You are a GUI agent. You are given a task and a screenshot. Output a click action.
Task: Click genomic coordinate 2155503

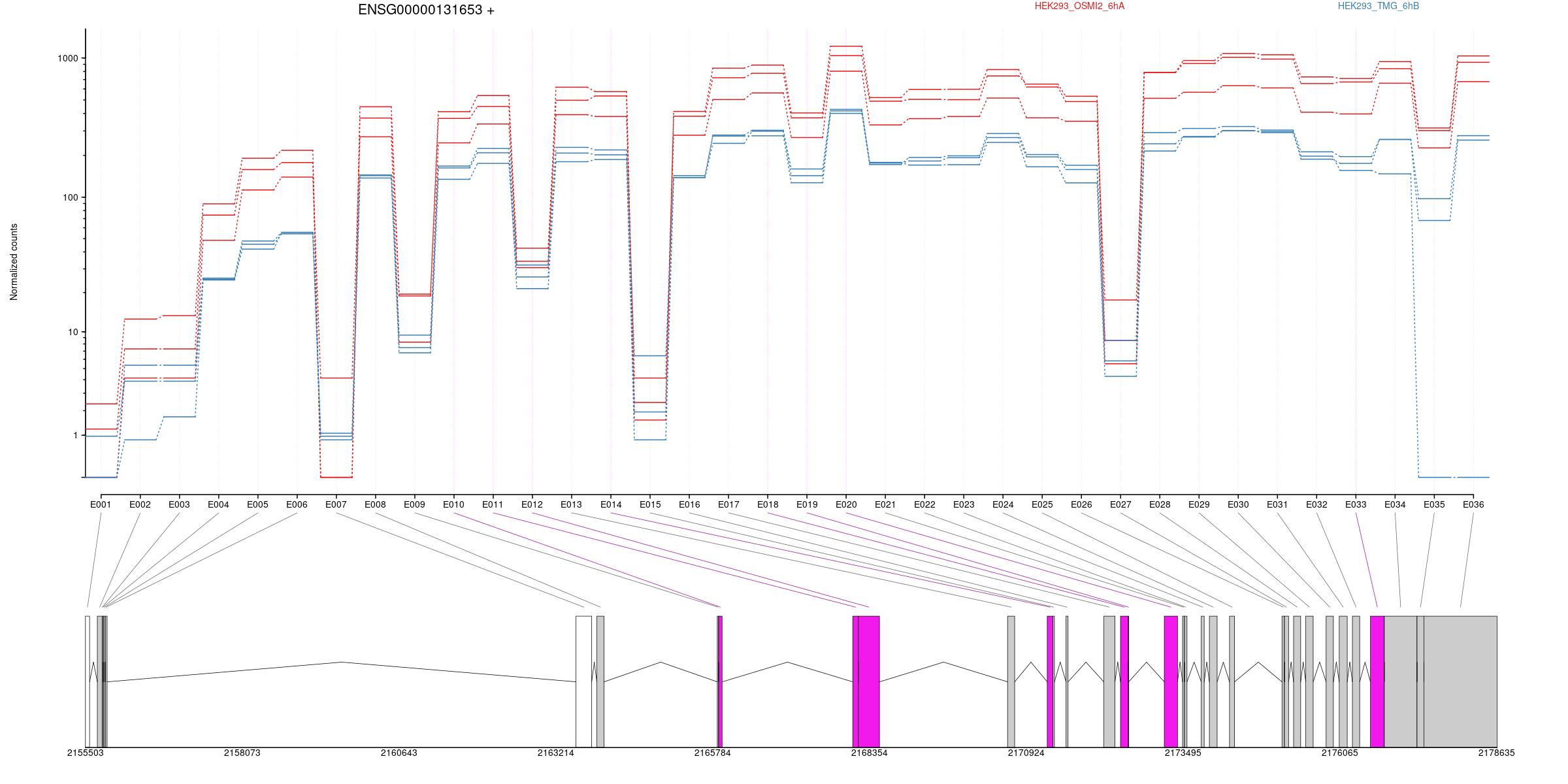coord(85,753)
